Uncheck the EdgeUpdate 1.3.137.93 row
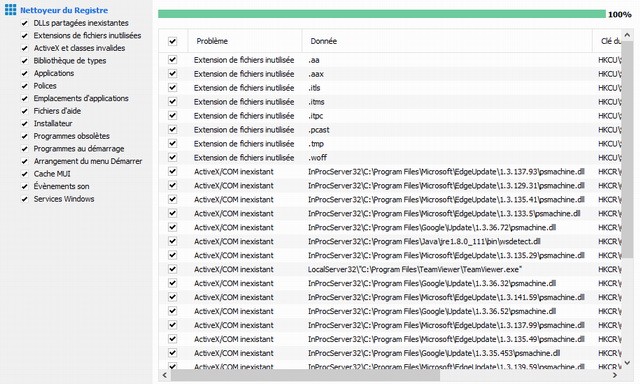 (x=173, y=171)
